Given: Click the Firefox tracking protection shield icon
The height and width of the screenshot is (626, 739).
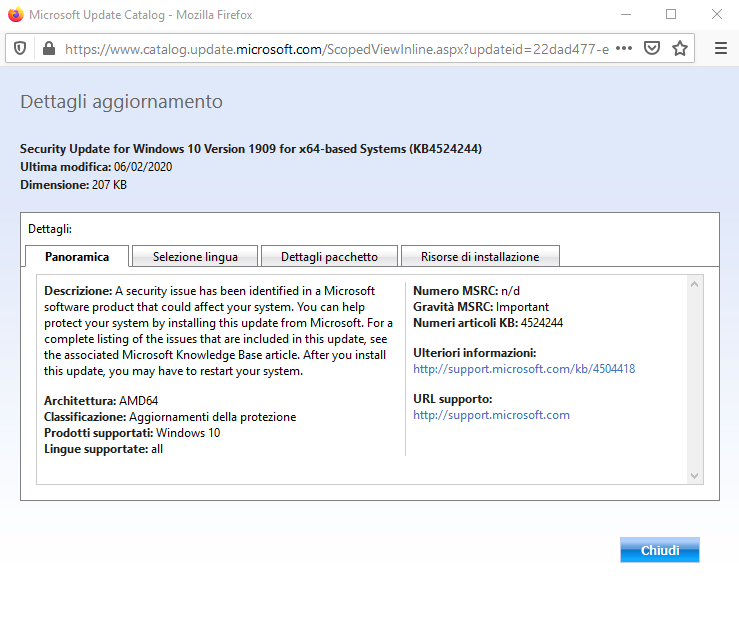Looking at the screenshot, I should tap(20, 48).
